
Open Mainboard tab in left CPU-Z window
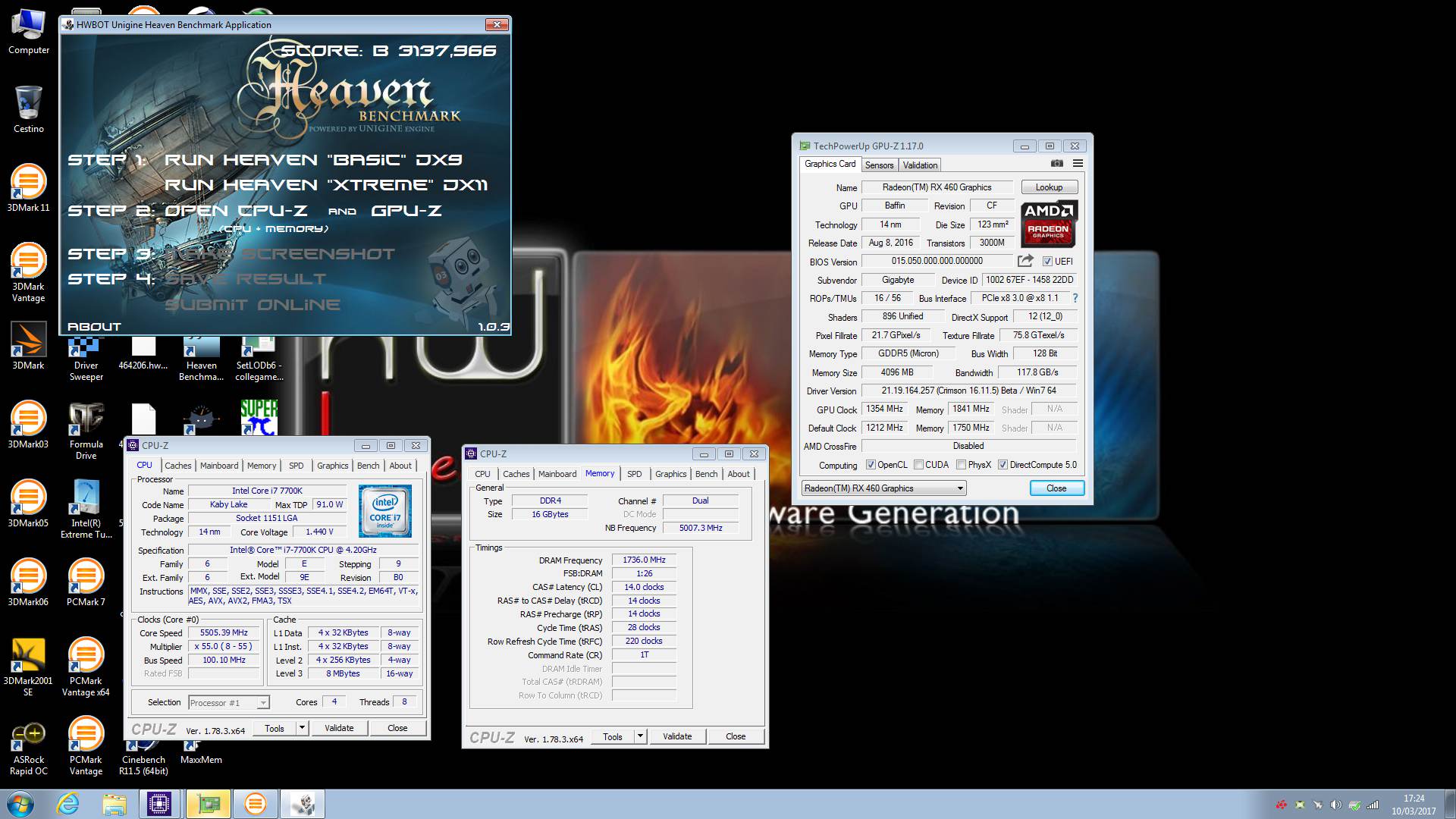pyautogui.click(x=219, y=466)
